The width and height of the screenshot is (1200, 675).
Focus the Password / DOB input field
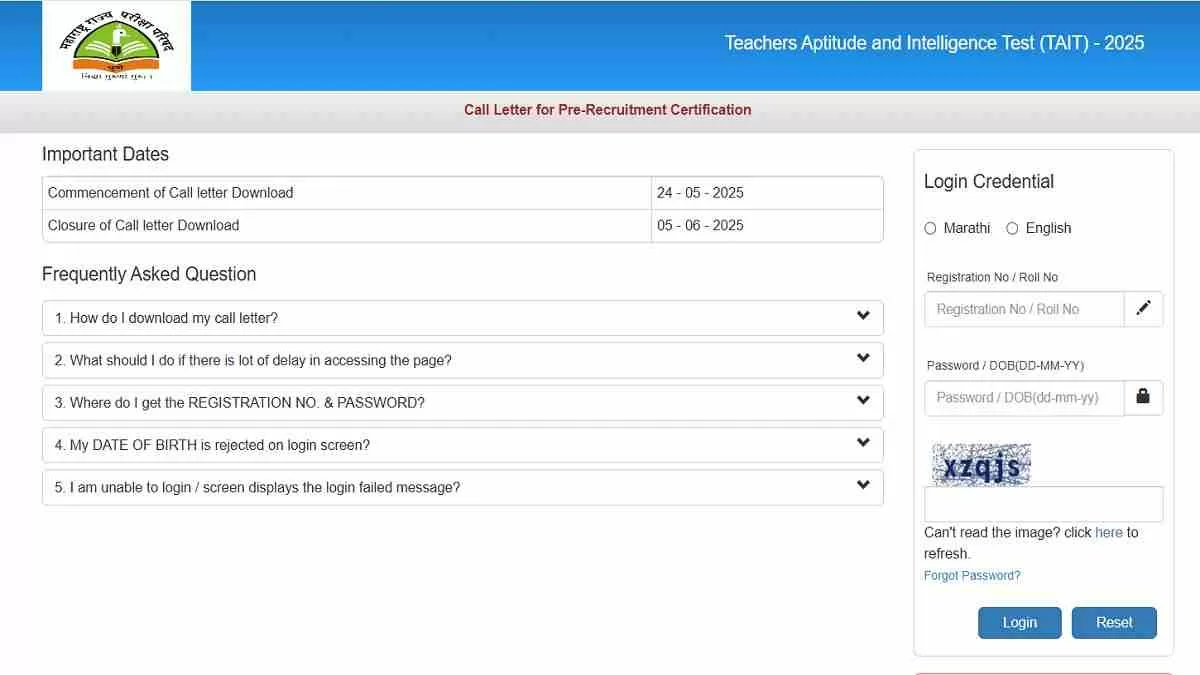tap(1024, 397)
